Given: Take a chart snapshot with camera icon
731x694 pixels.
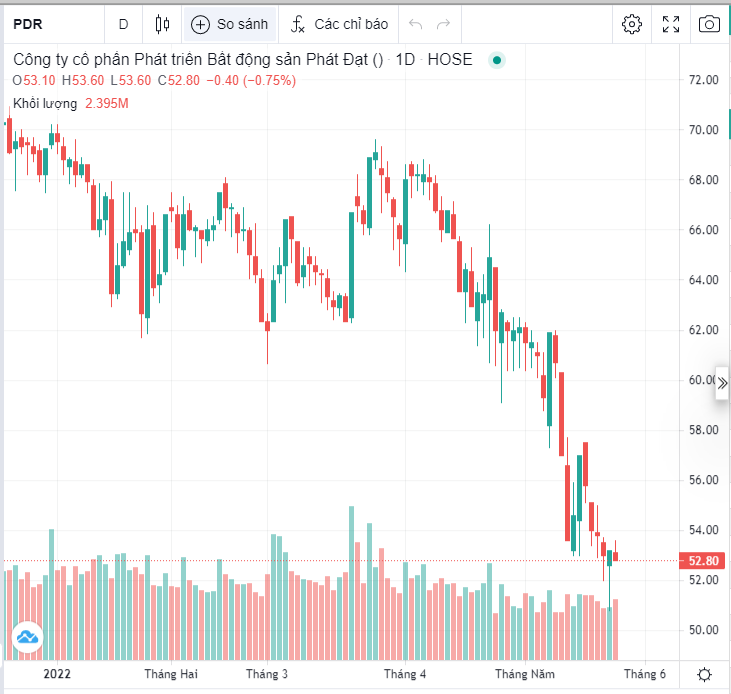Looking at the screenshot, I should pos(709,24).
